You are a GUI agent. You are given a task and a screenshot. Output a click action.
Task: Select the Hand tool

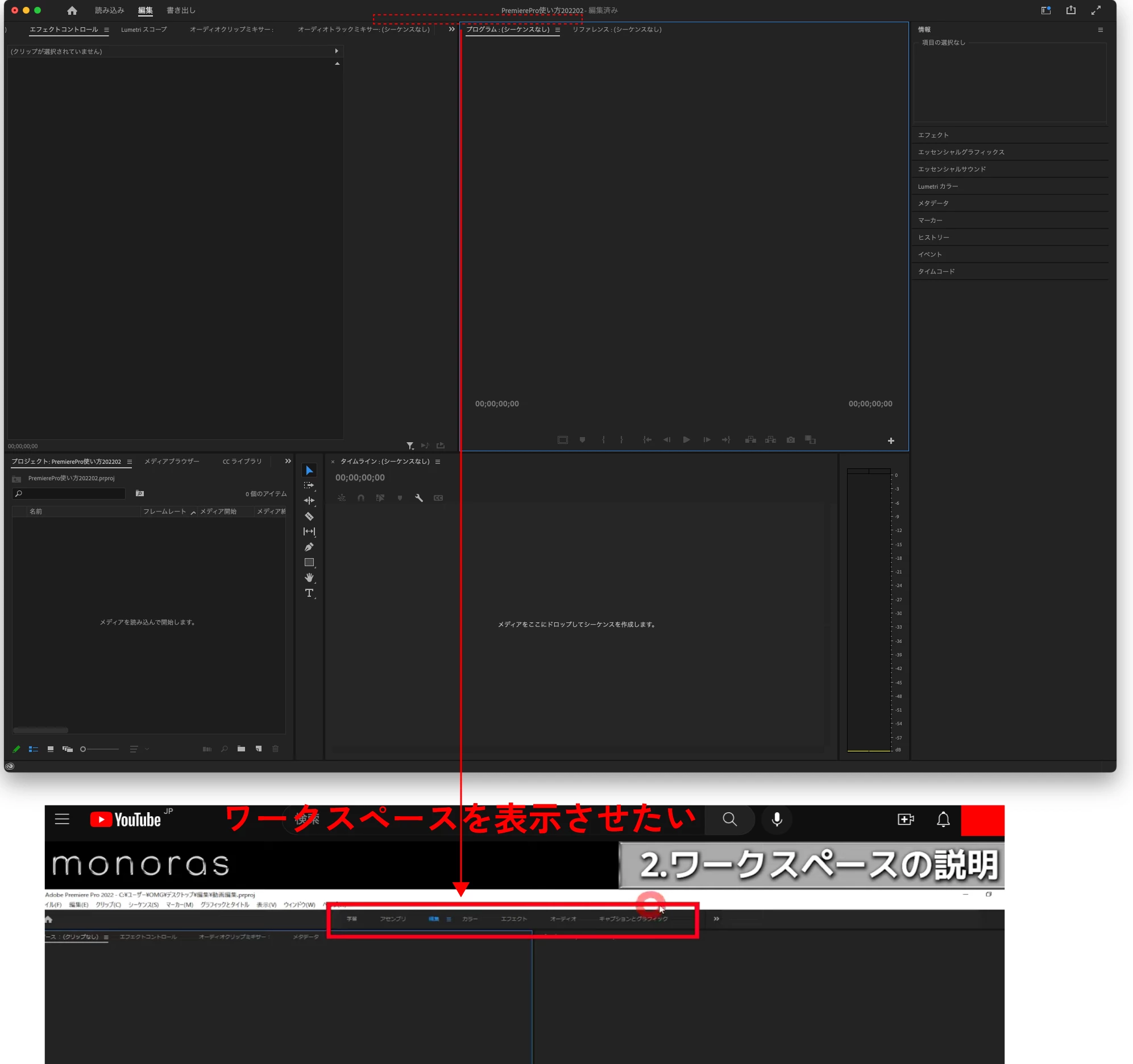[309, 577]
